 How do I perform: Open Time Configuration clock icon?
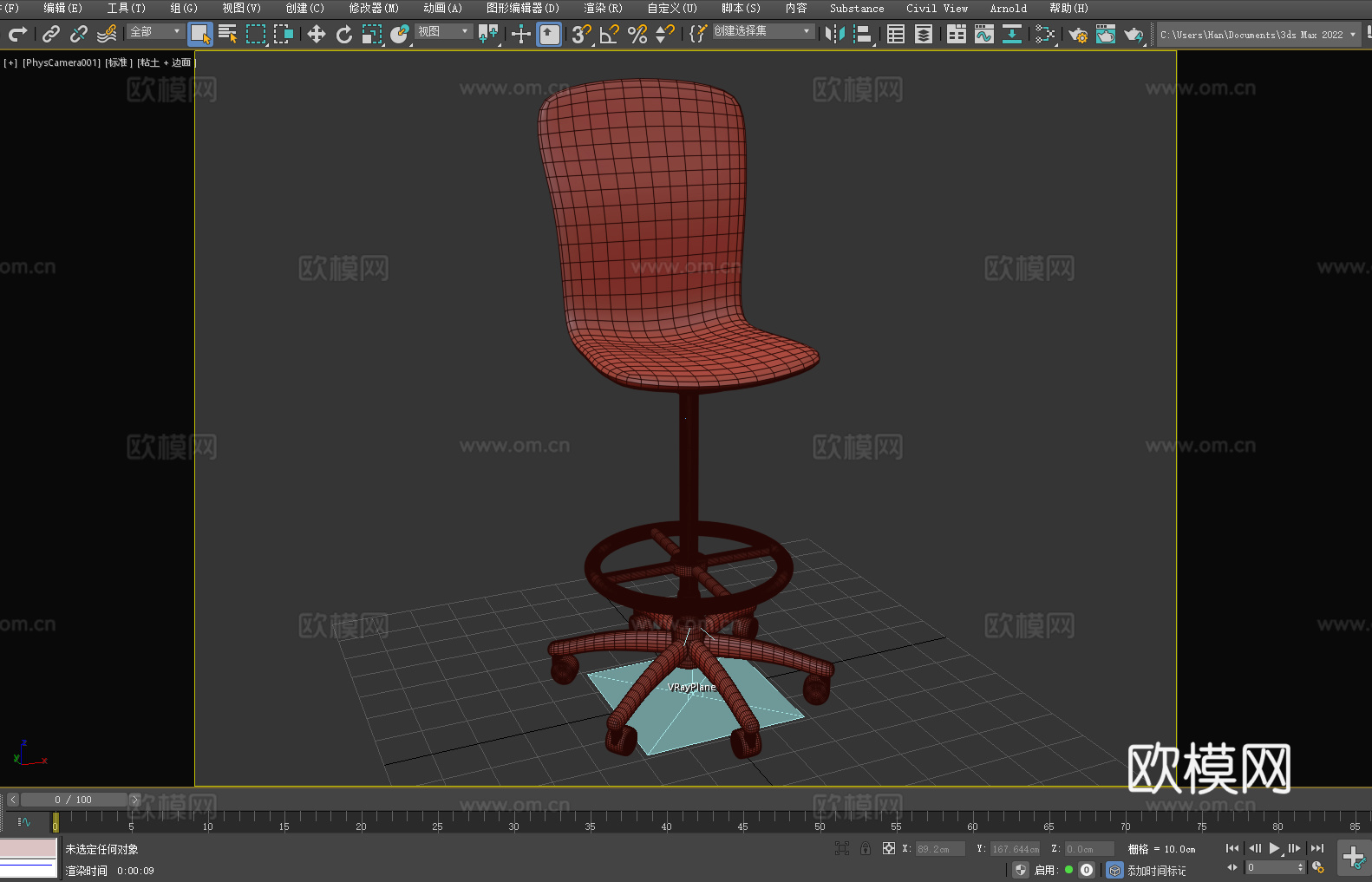pos(1318,867)
